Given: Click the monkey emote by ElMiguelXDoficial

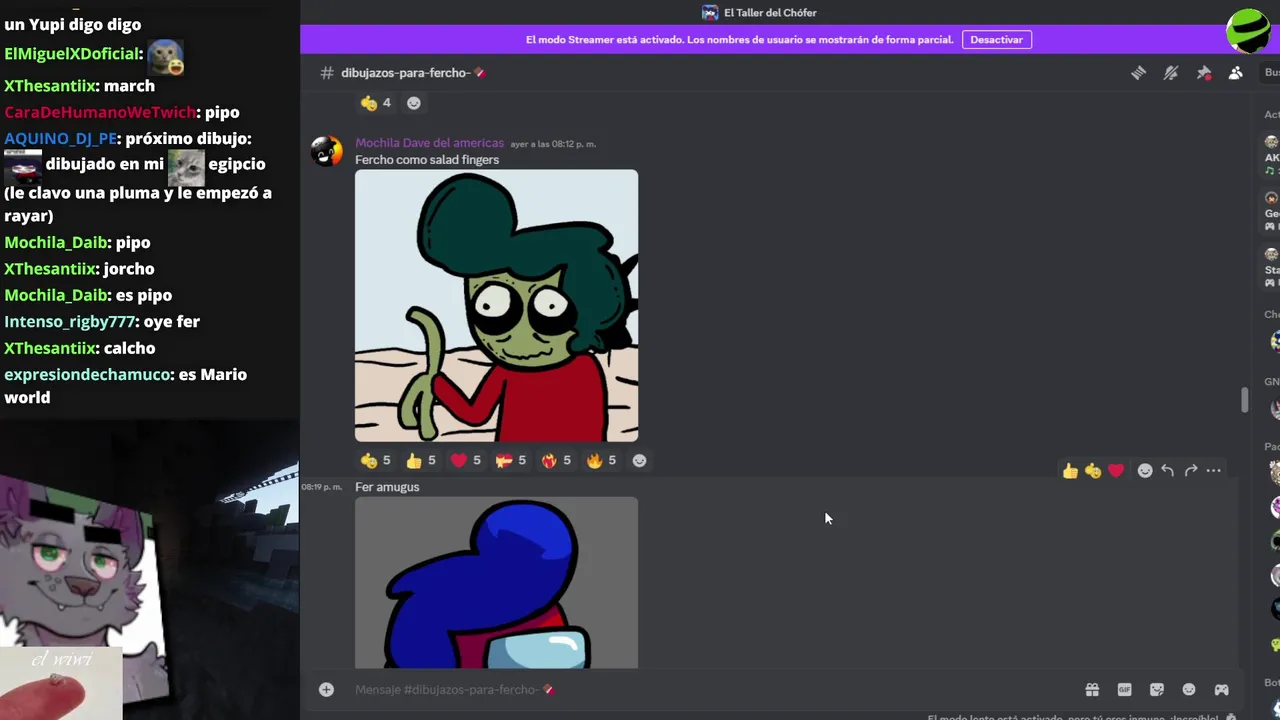Looking at the screenshot, I should click(x=165, y=57).
